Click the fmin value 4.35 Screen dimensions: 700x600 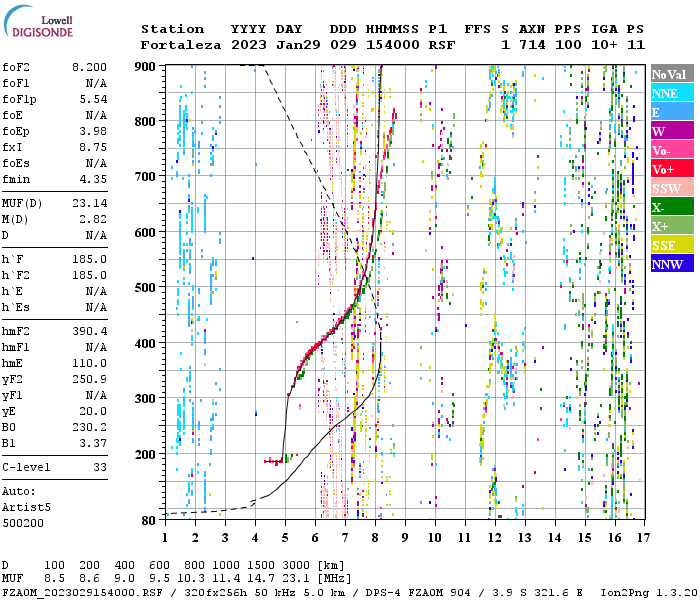pos(93,179)
